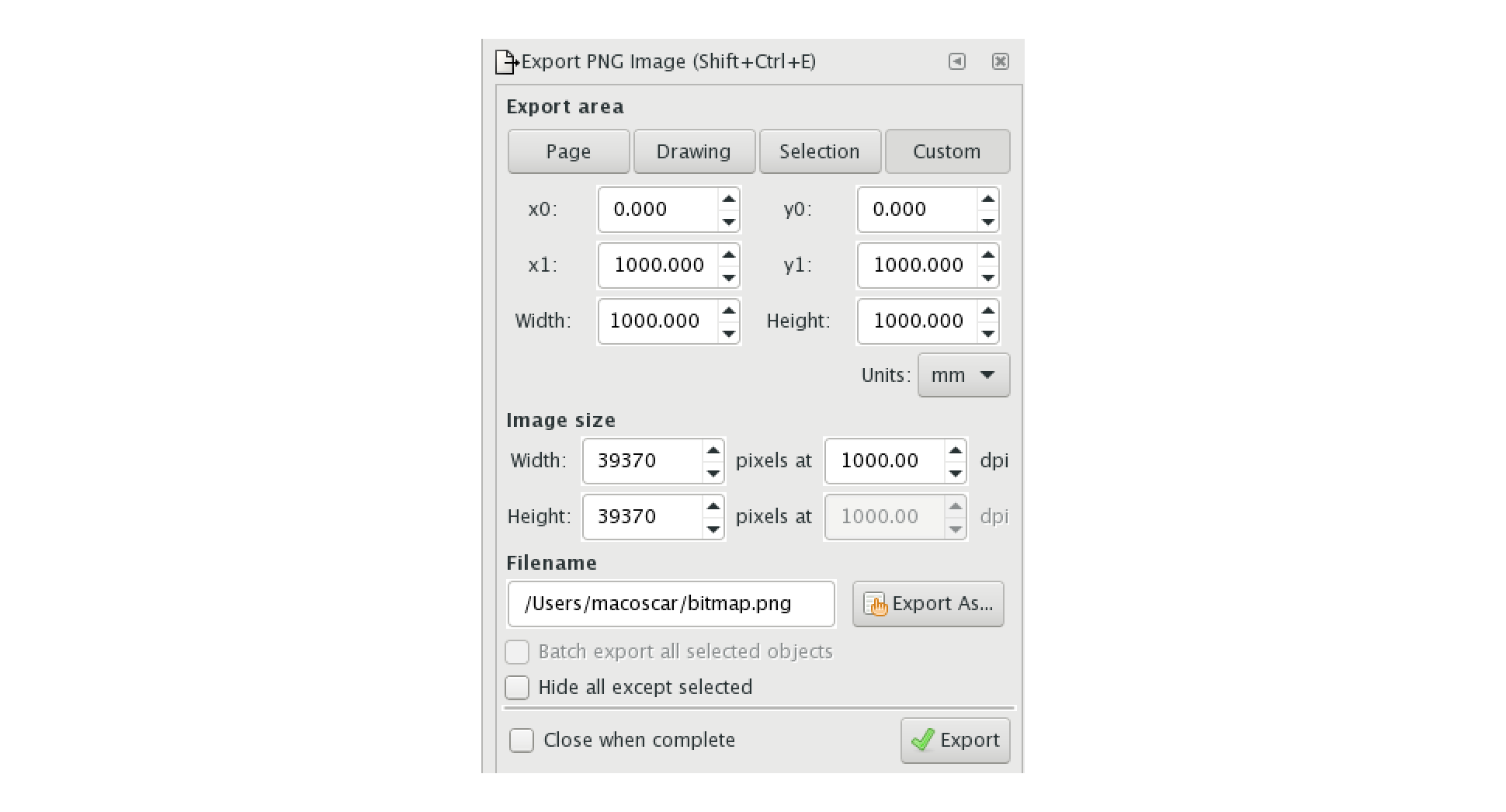
Task: Close the Export PNG Image panel
Action: coord(1001,61)
